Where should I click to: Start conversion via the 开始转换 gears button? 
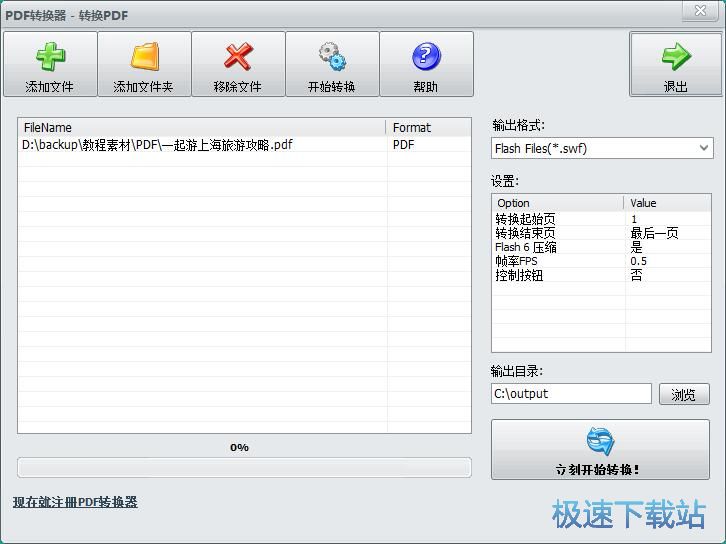pos(332,64)
